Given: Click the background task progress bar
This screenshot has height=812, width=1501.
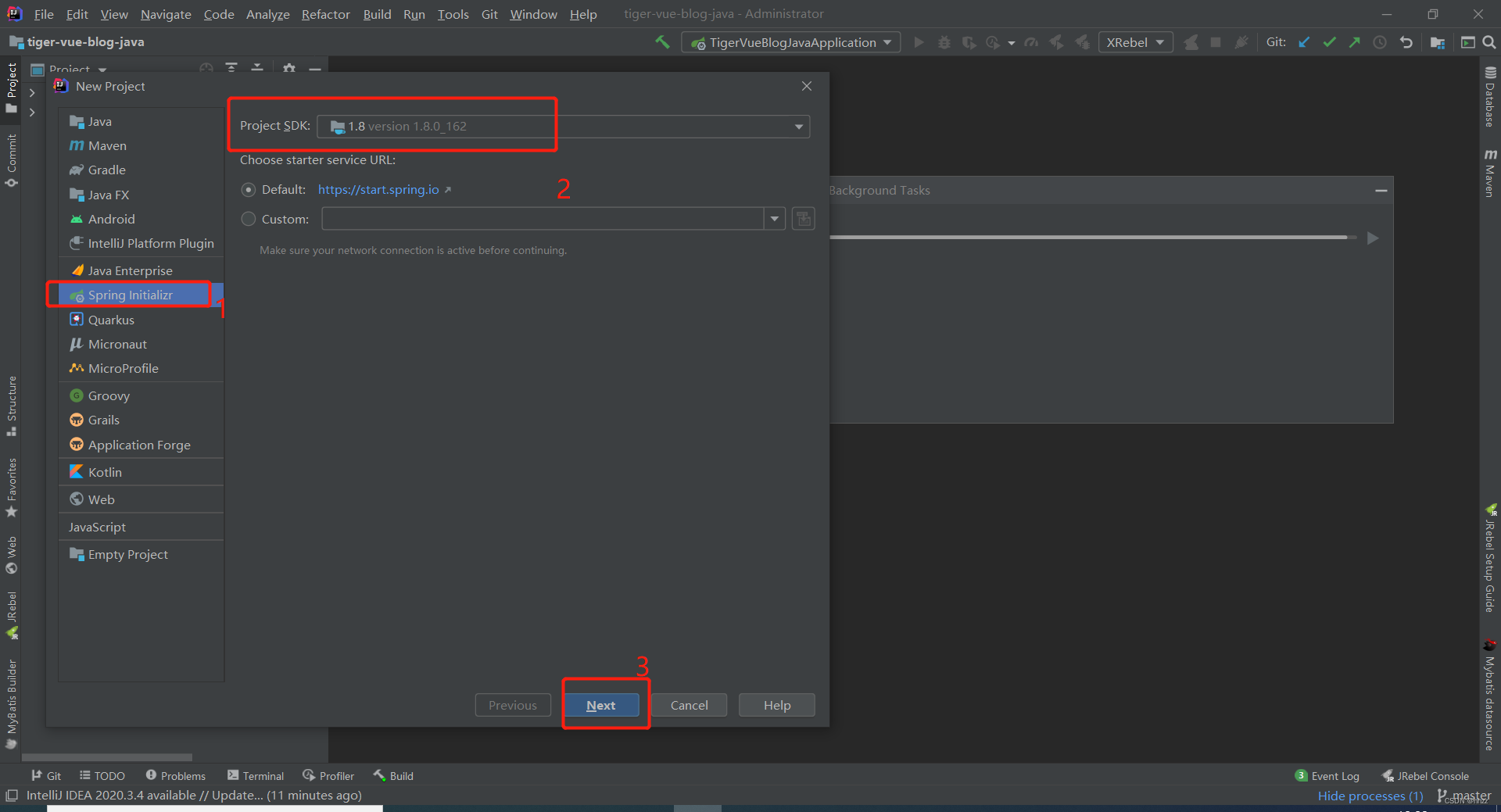Looking at the screenshot, I should (x=1092, y=237).
